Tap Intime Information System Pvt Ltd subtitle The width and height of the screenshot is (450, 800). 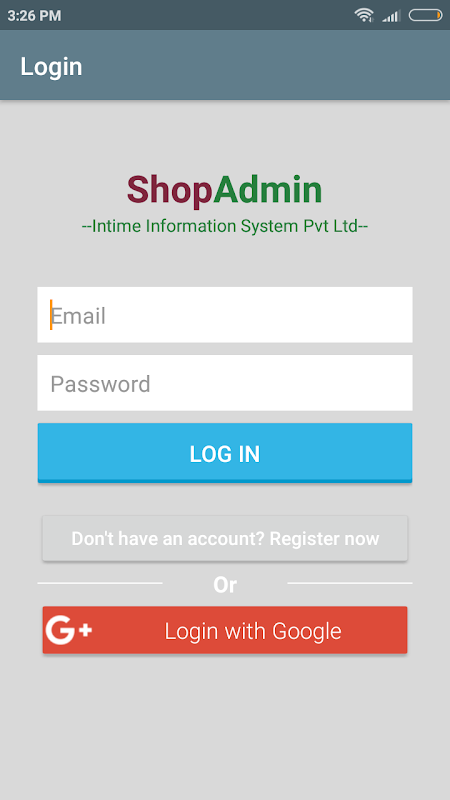(x=225, y=226)
